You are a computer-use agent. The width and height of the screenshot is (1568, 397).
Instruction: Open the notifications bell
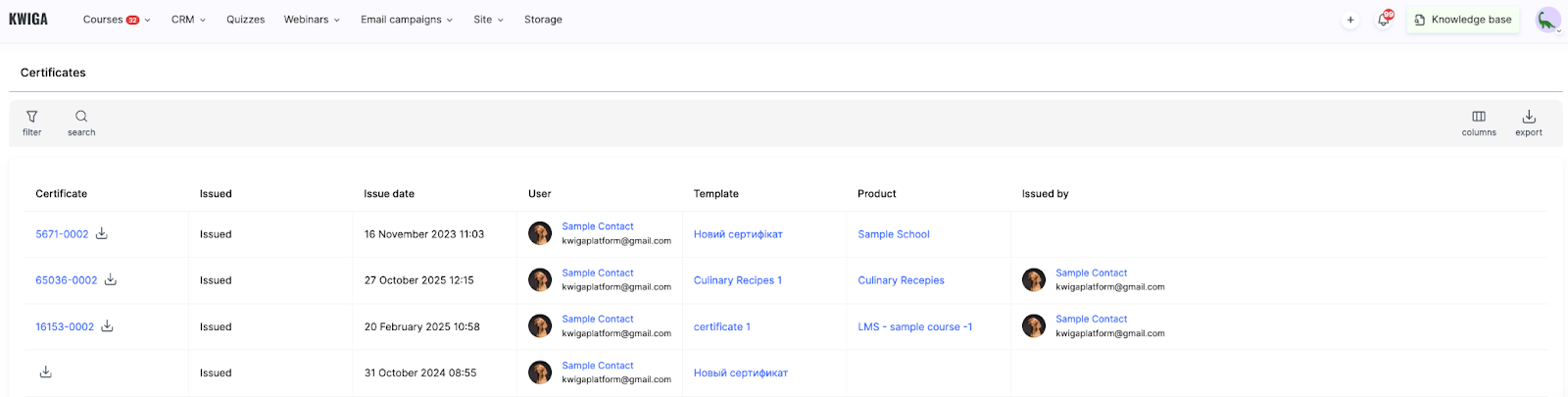click(1384, 20)
